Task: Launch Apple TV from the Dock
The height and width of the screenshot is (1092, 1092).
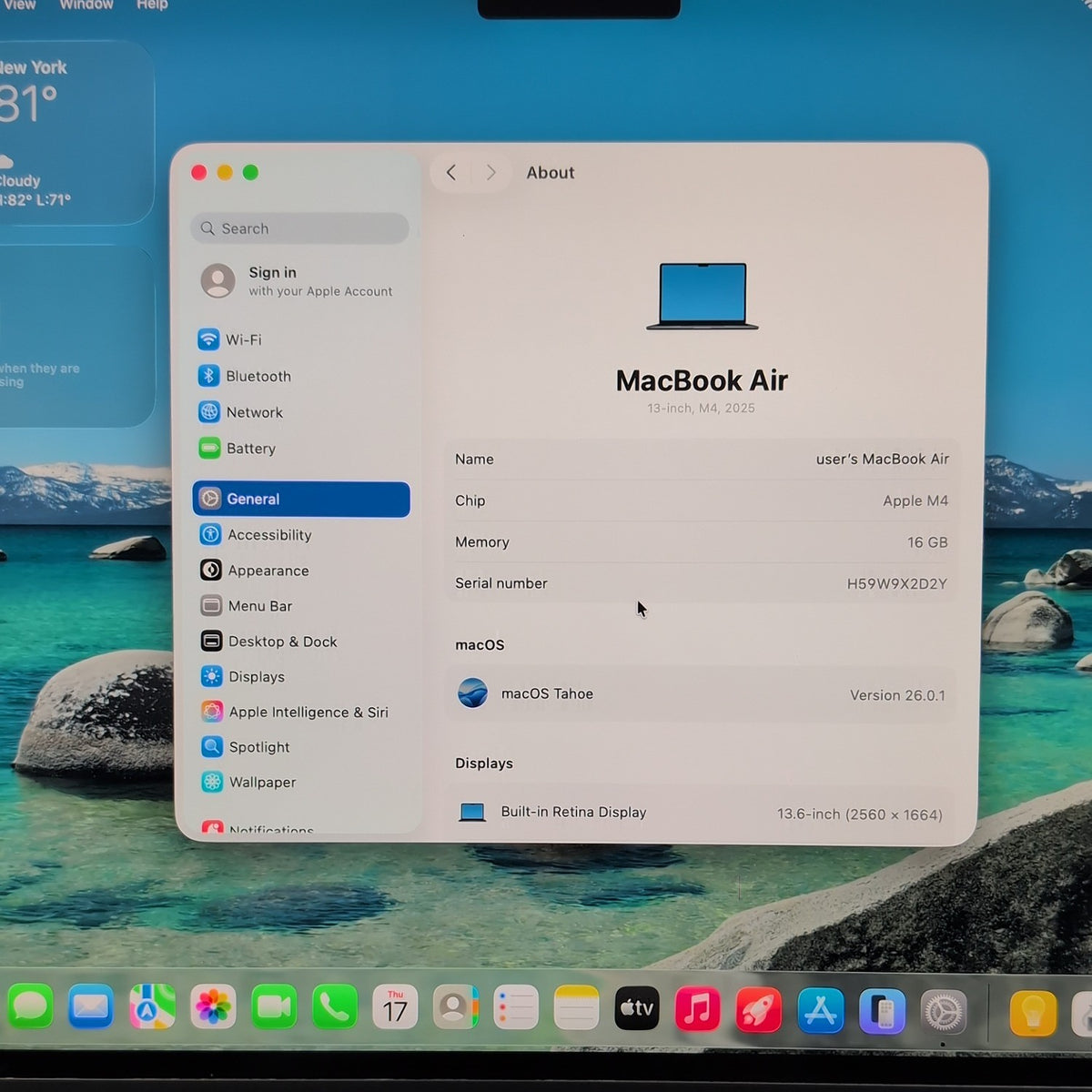Action: pyautogui.click(x=637, y=1008)
